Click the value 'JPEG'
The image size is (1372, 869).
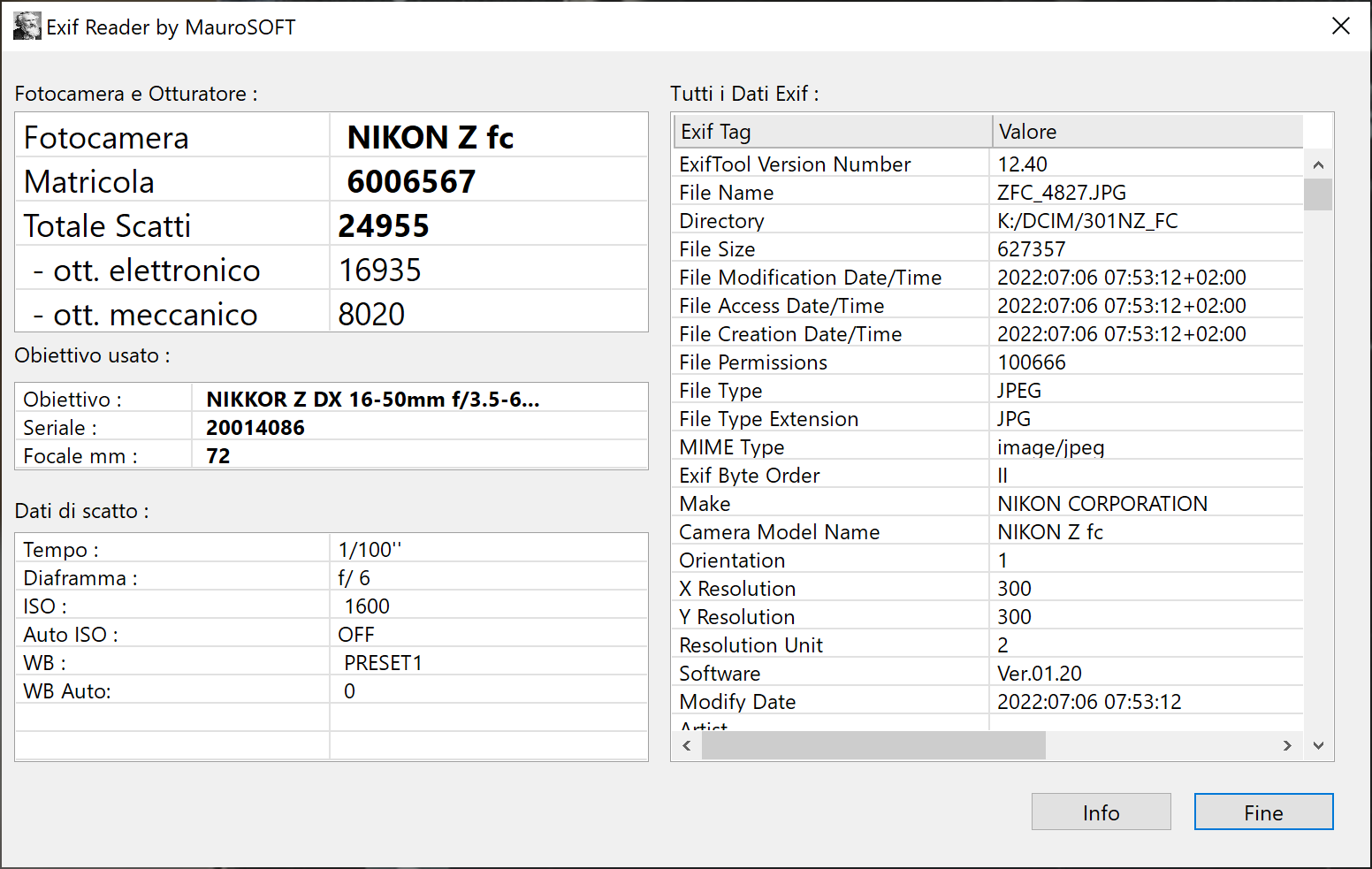pyautogui.click(x=1019, y=391)
